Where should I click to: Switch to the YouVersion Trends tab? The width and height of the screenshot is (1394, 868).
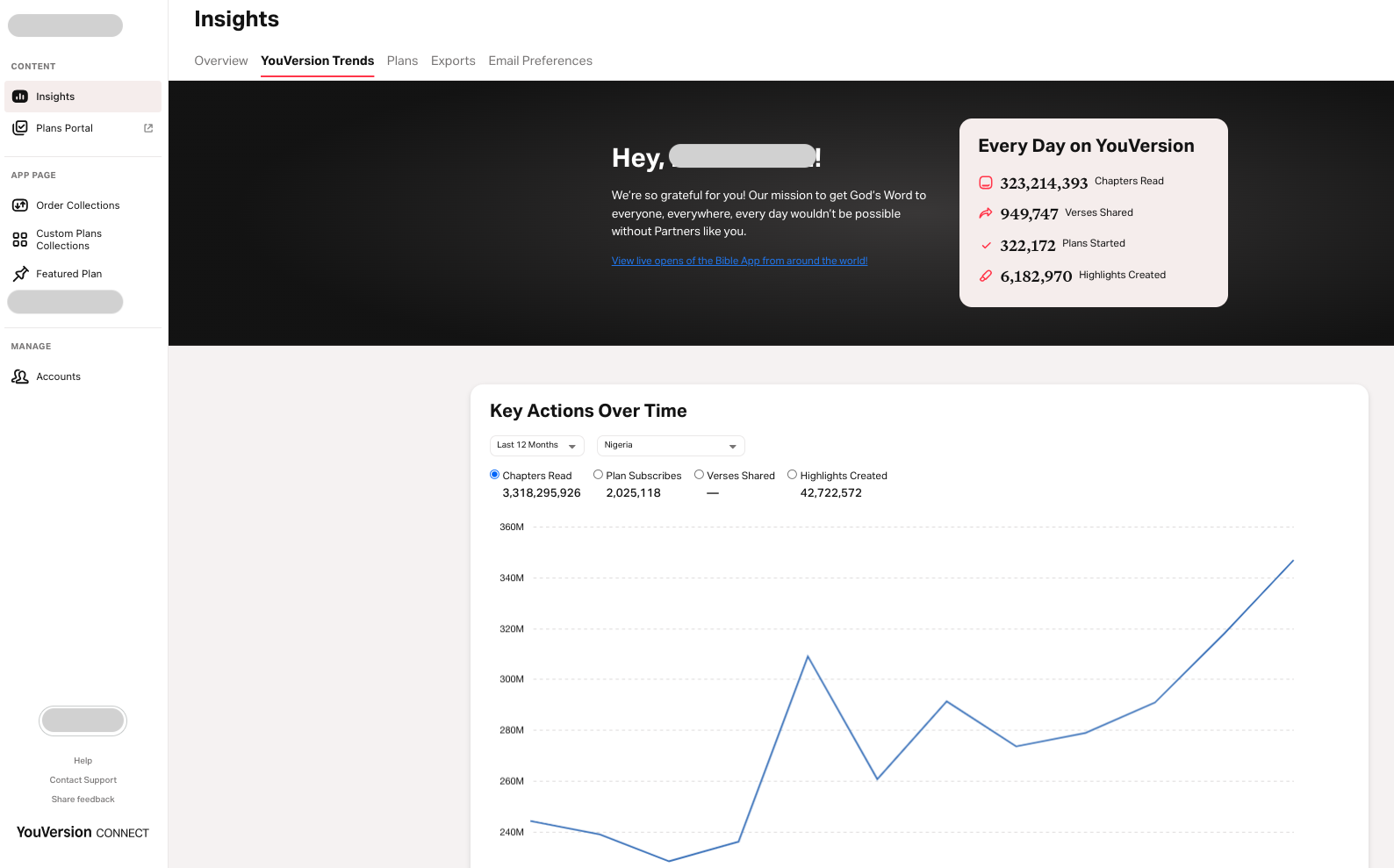click(317, 61)
